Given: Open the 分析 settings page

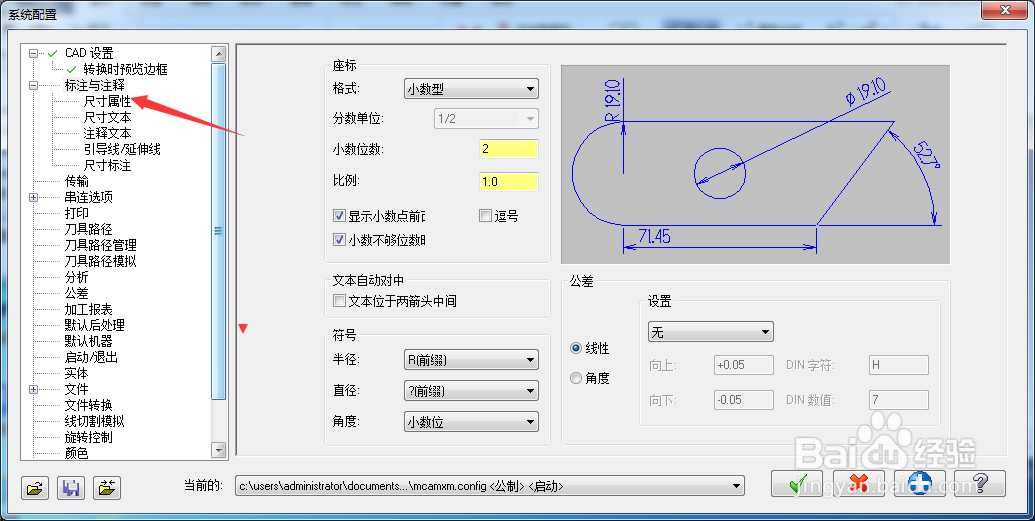Looking at the screenshot, I should [77, 277].
